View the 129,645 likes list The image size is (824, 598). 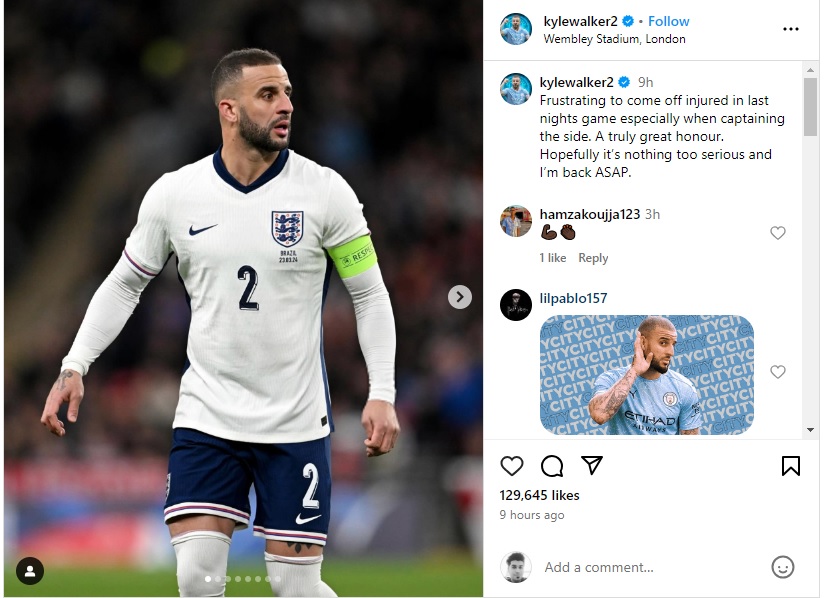pos(539,496)
